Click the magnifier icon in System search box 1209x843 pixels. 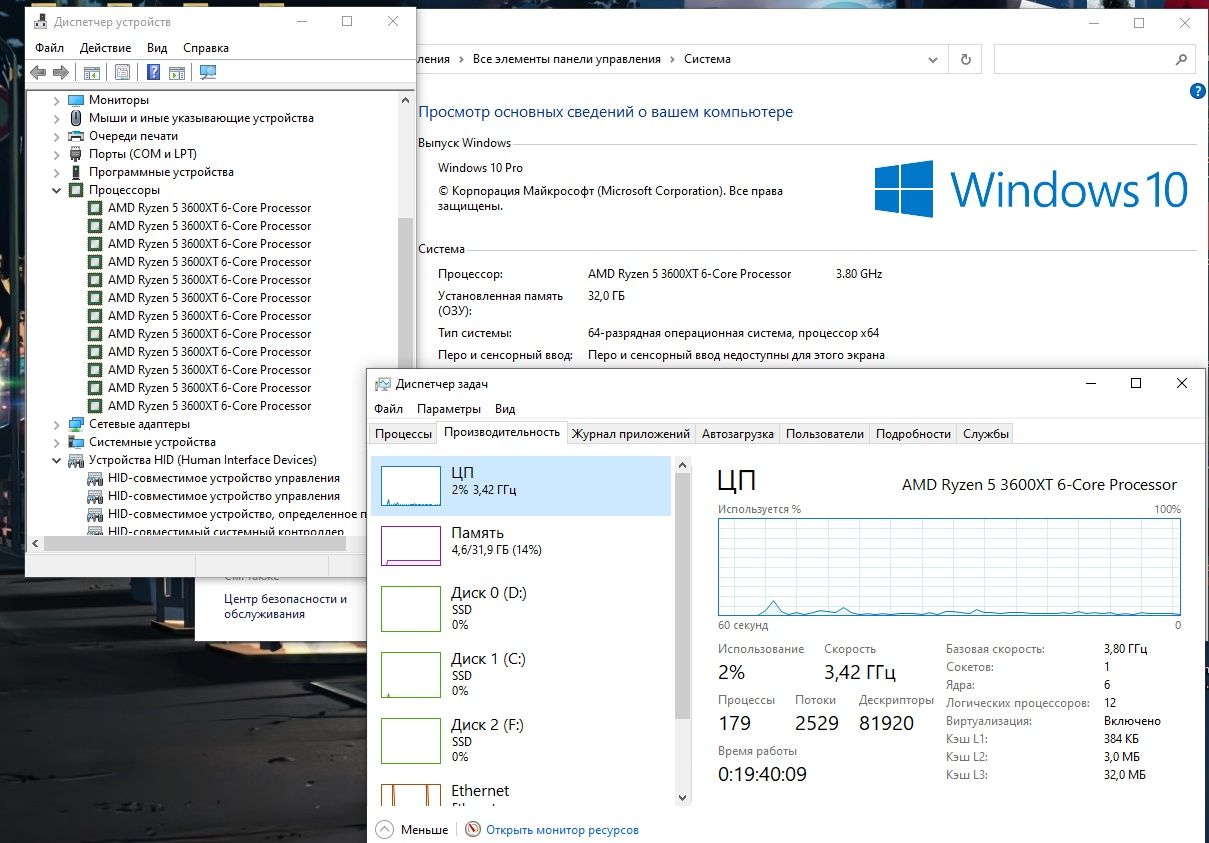click(x=1180, y=59)
